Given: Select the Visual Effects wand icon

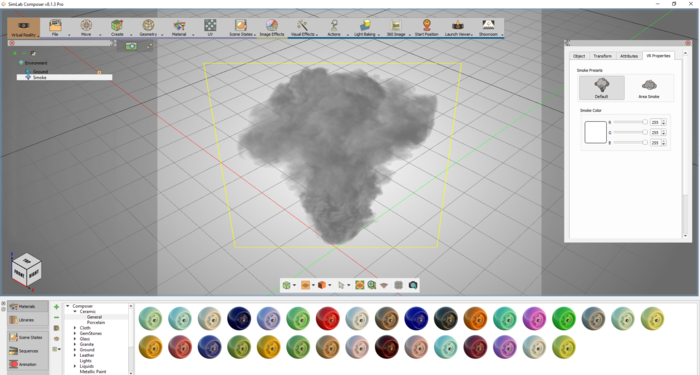Looking at the screenshot, I should coord(302,25).
